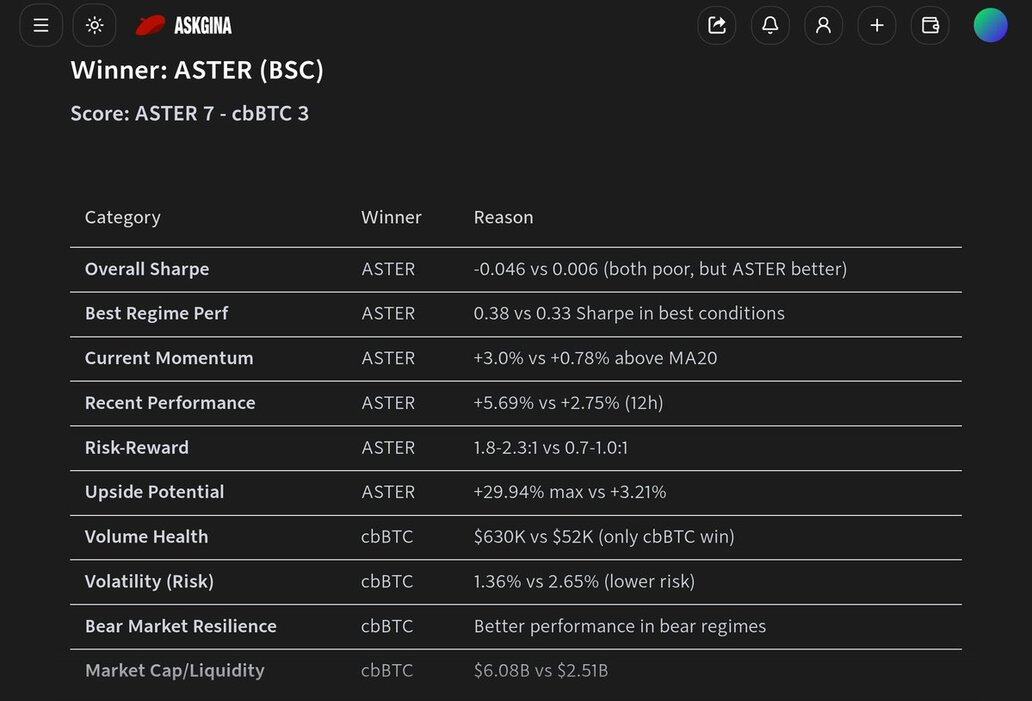The width and height of the screenshot is (1032, 701).
Task: Select the Overall Sharpe row label
Action: [x=147, y=269]
